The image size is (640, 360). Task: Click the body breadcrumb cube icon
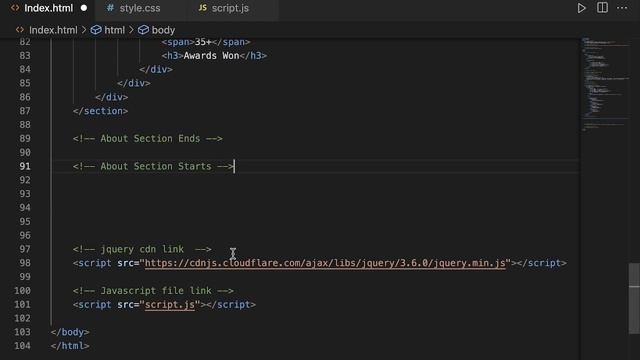click(143, 30)
